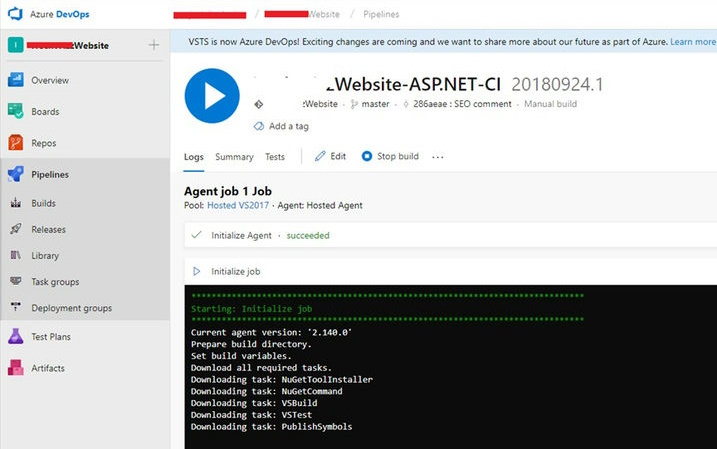This screenshot has width=717, height=449.
Task: Click Library label in sidebar
Action: pyautogui.click(x=45, y=256)
